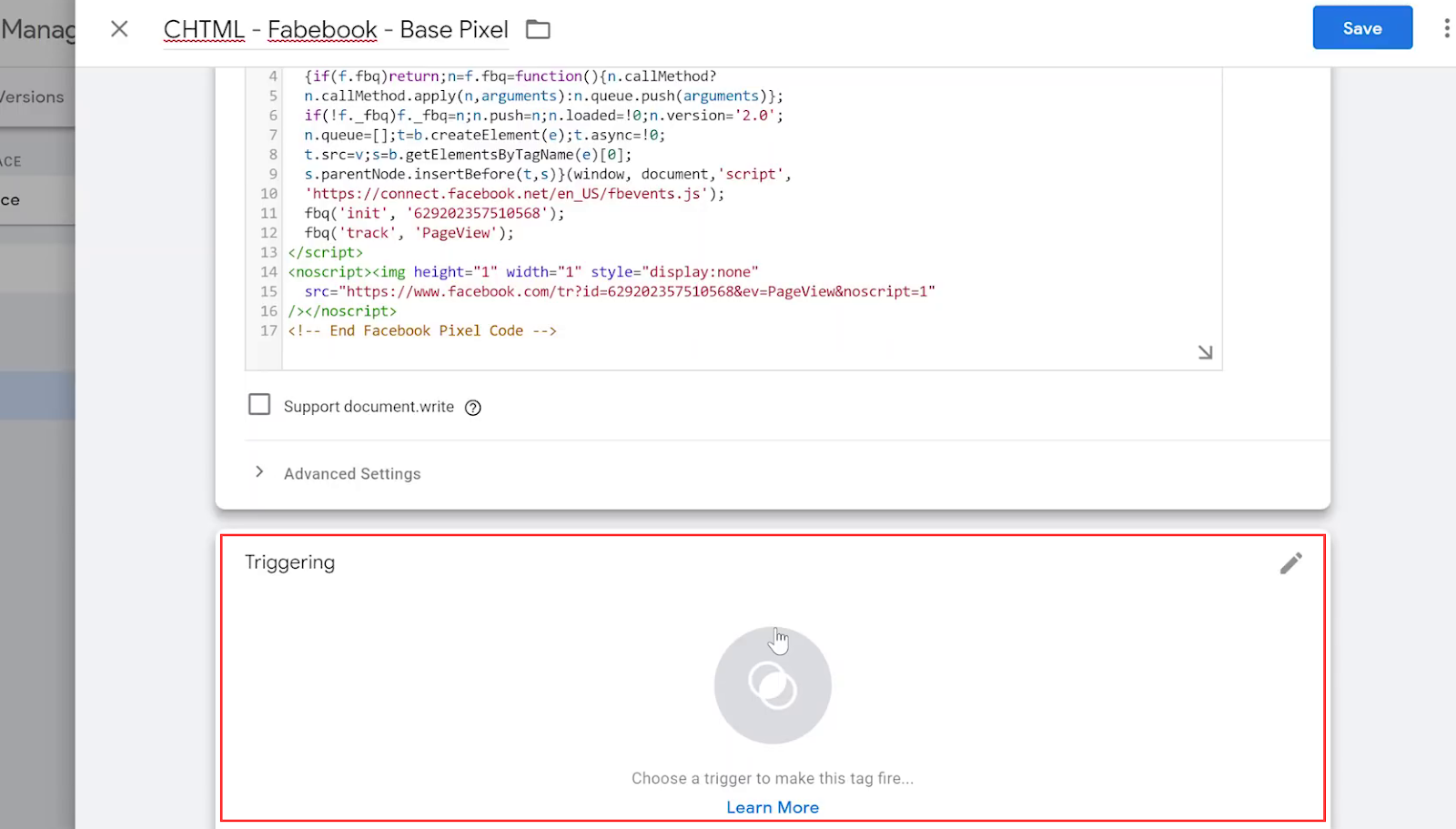This screenshot has height=829, width=1456.
Task: Click the s.parentNode.insertBefore code line
Action: tap(548, 175)
